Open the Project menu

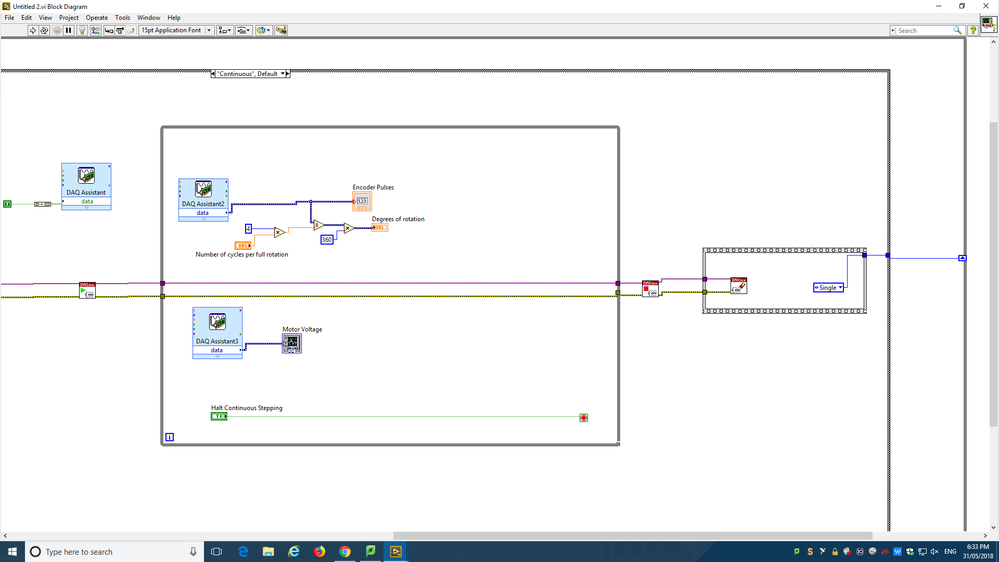pos(69,18)
